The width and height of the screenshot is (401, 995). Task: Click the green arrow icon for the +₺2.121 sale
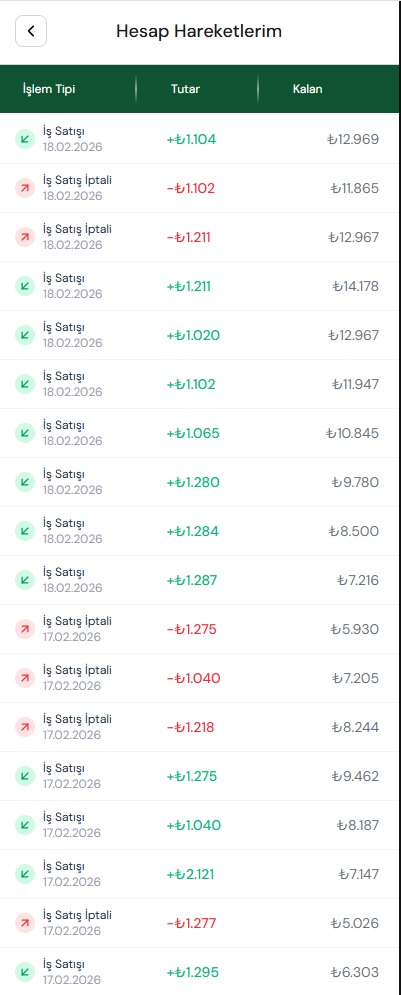coord(25,874)
